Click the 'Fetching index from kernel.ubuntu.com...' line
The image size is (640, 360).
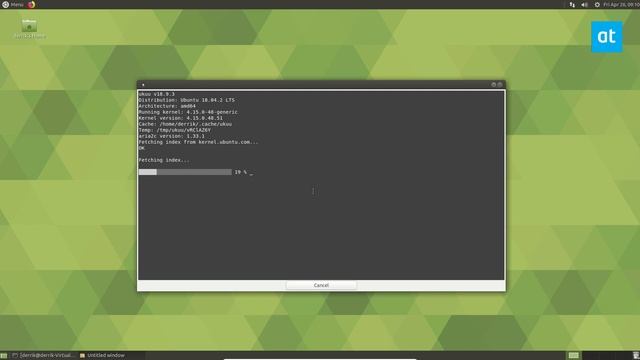(198, 142)
